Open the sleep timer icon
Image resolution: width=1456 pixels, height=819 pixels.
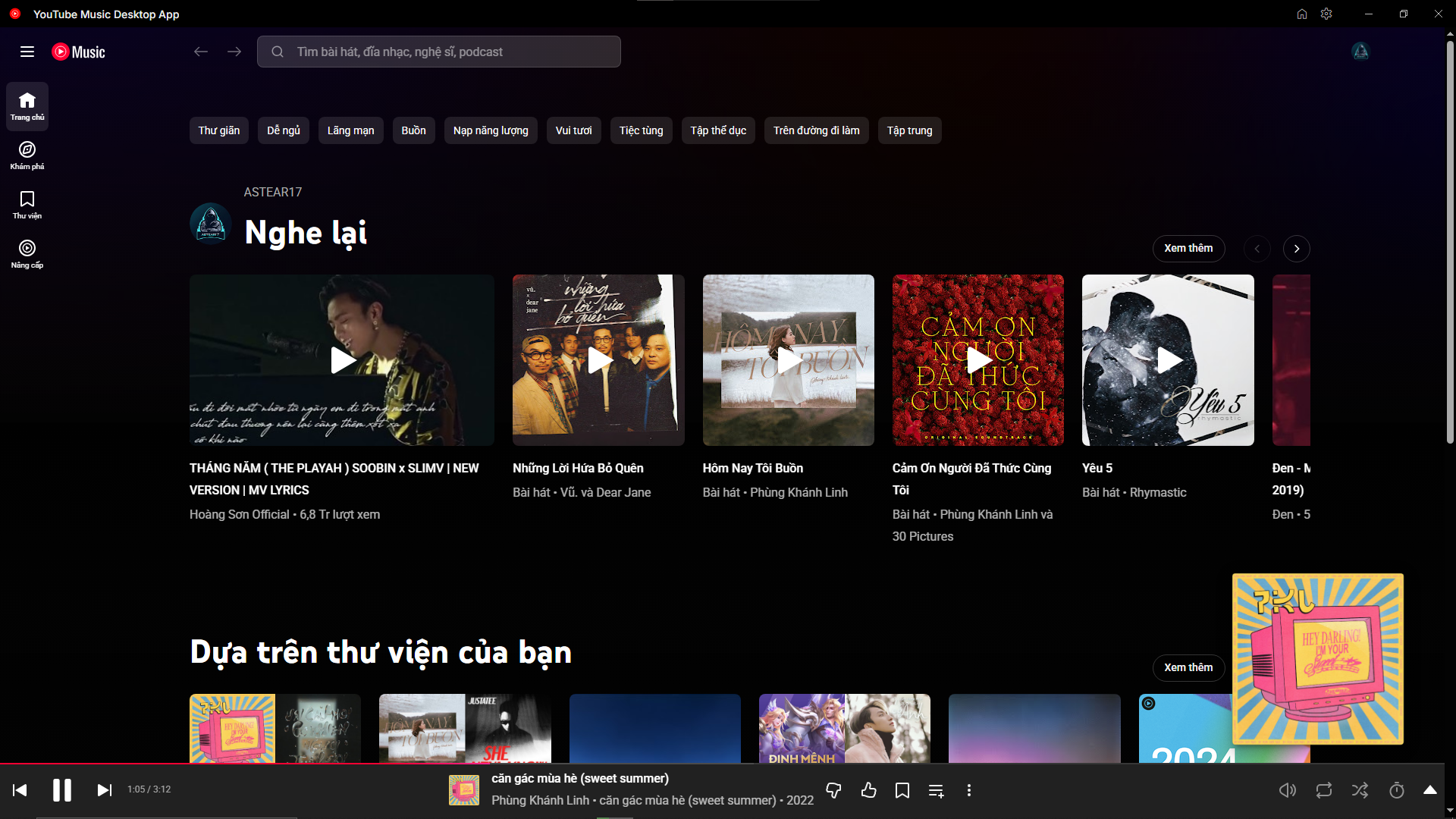(x=1397, y=790)
